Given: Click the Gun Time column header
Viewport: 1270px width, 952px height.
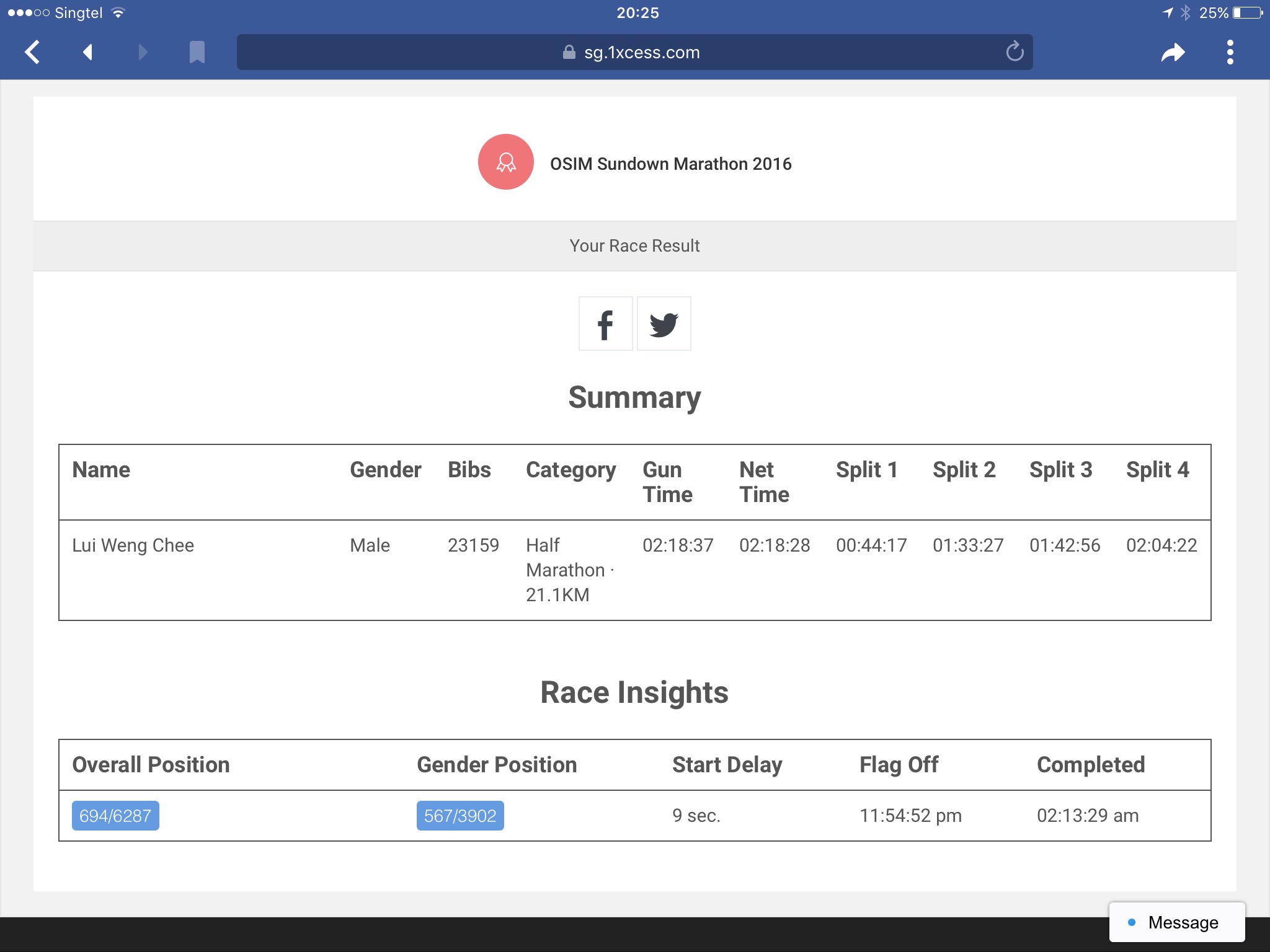Looking at the screenshot, I should 667,482.
